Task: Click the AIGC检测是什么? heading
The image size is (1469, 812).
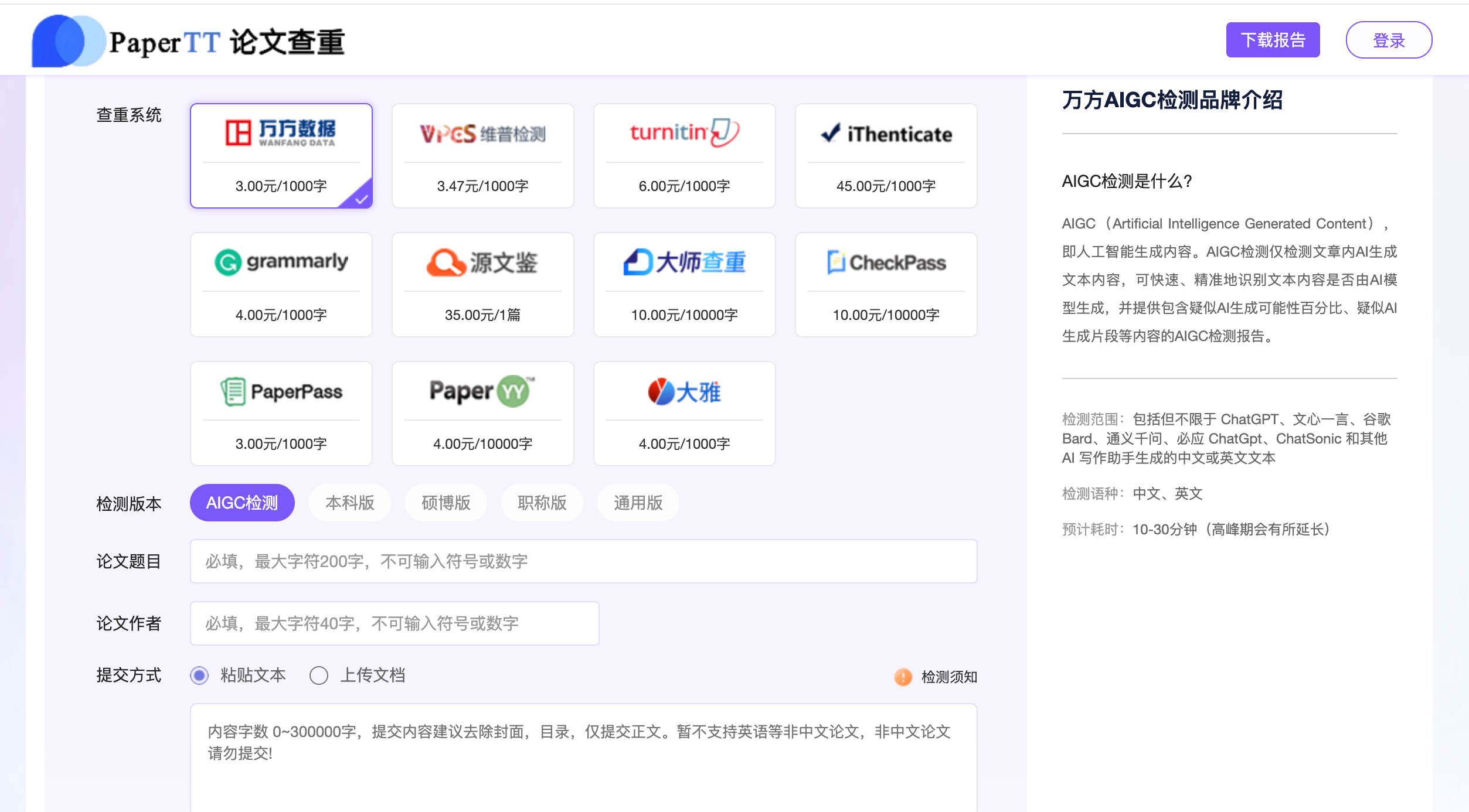Action: (1127, 181)
